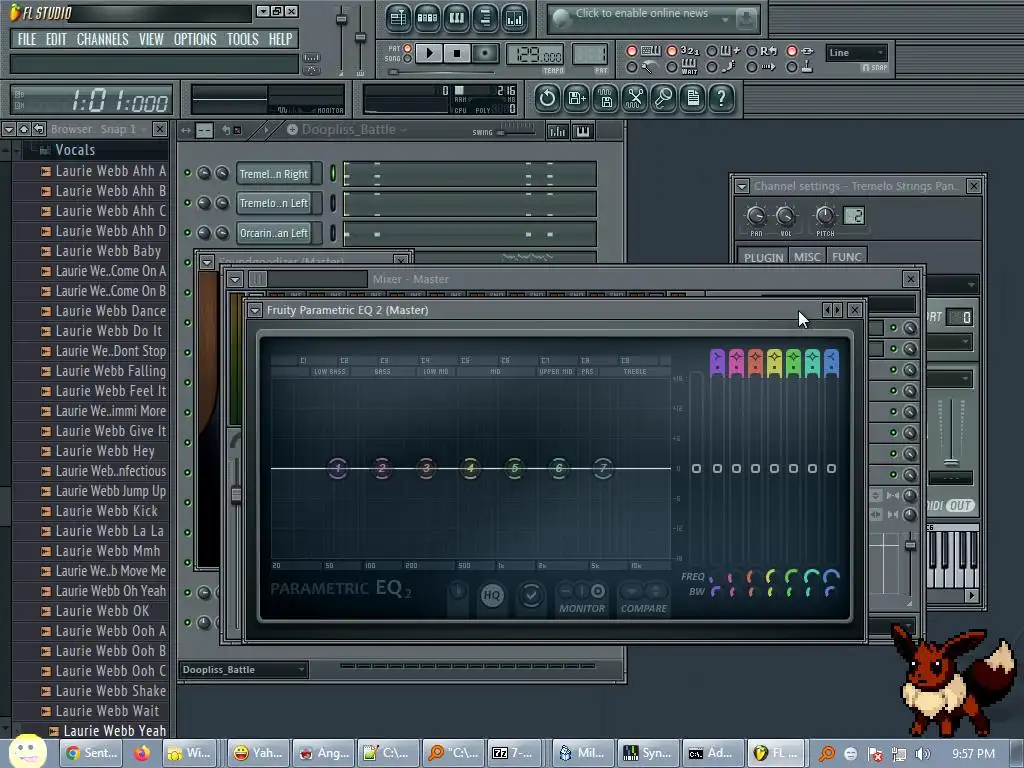Click the help question mark icon
Screen dimensions: 1024x768
722,99
